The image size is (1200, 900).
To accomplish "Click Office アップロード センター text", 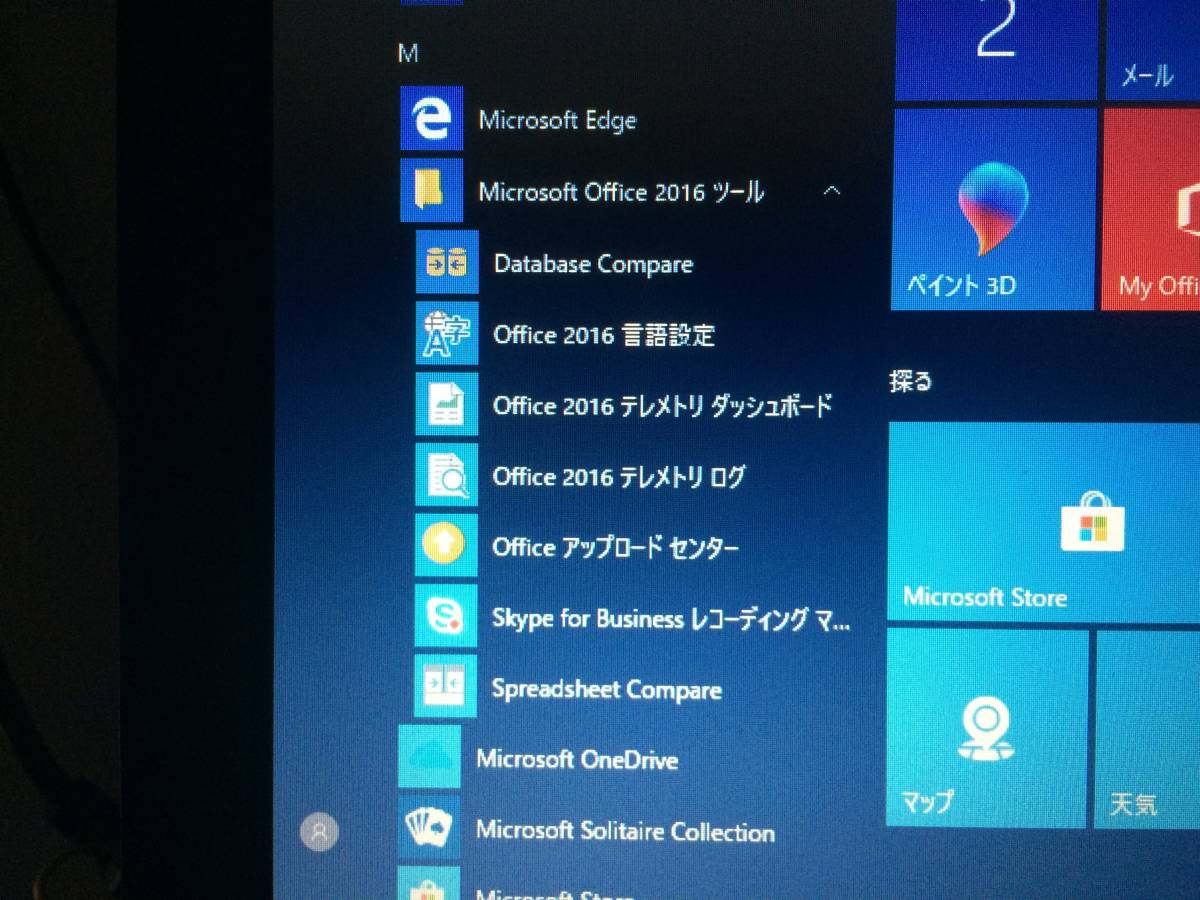I will [x=616, y=548].
